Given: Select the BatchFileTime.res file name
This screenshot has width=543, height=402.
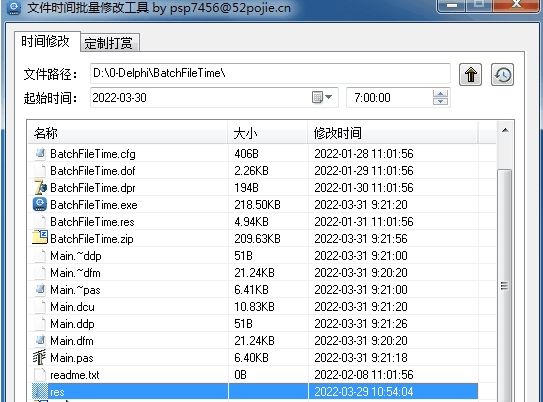Looking at the screenshot, I should [x=92, y=222].
